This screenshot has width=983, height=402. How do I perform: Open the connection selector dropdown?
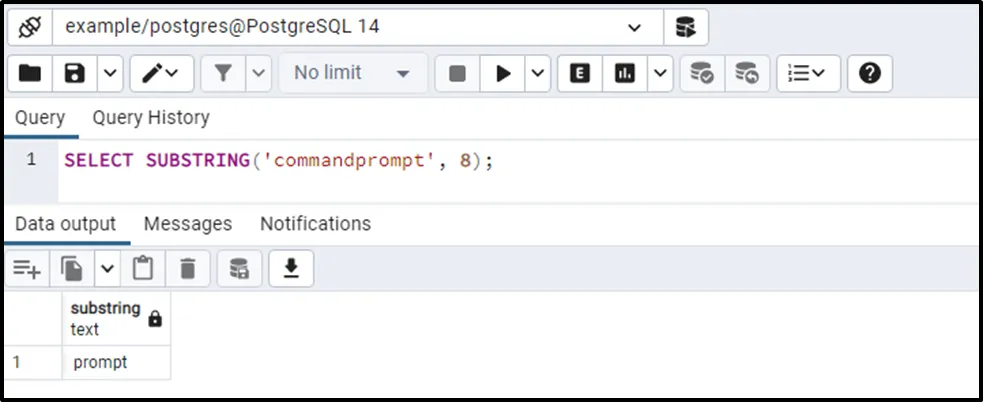tap(634, 27)
